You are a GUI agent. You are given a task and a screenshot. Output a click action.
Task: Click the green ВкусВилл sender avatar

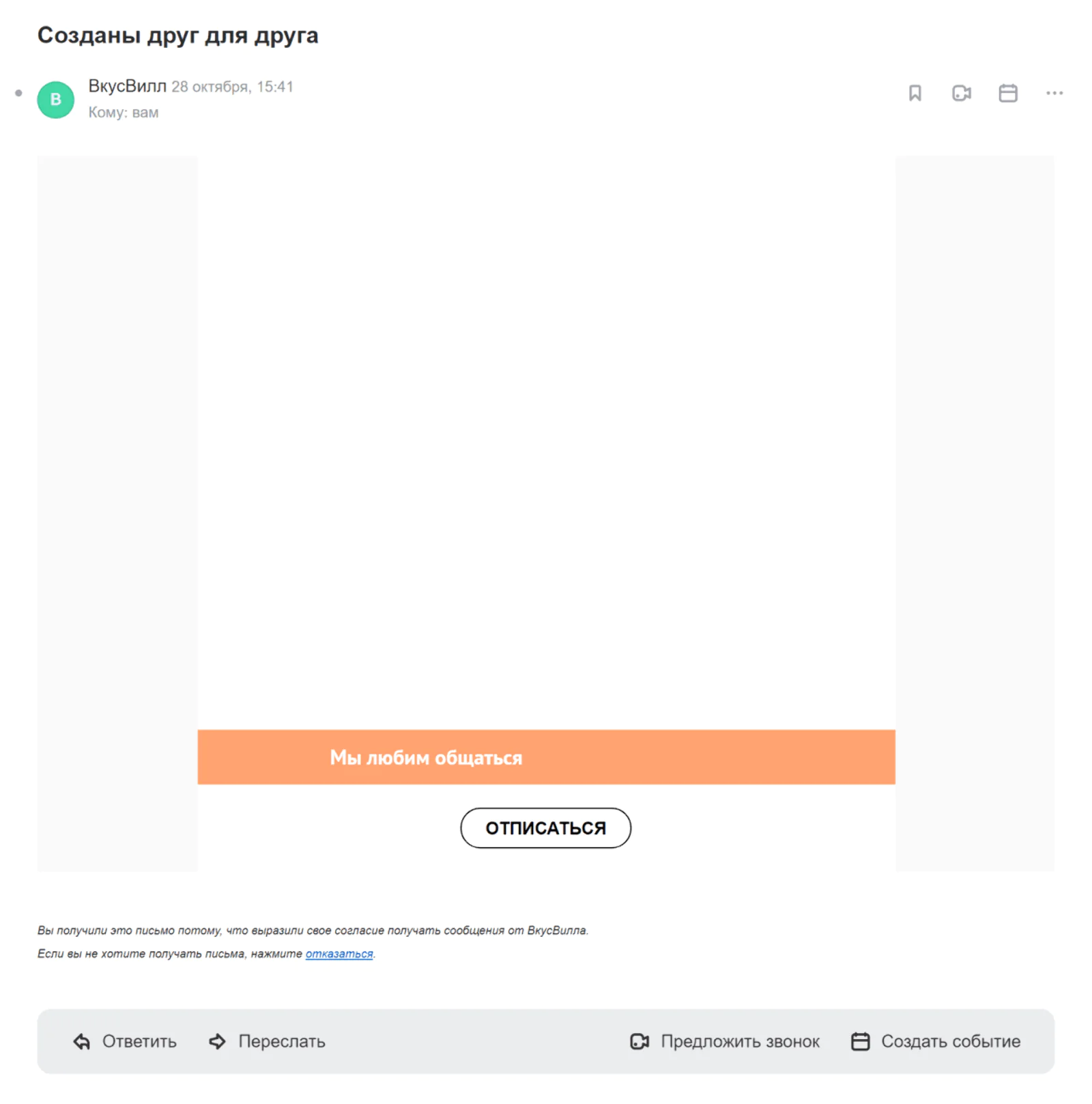[x=56, y=100]
